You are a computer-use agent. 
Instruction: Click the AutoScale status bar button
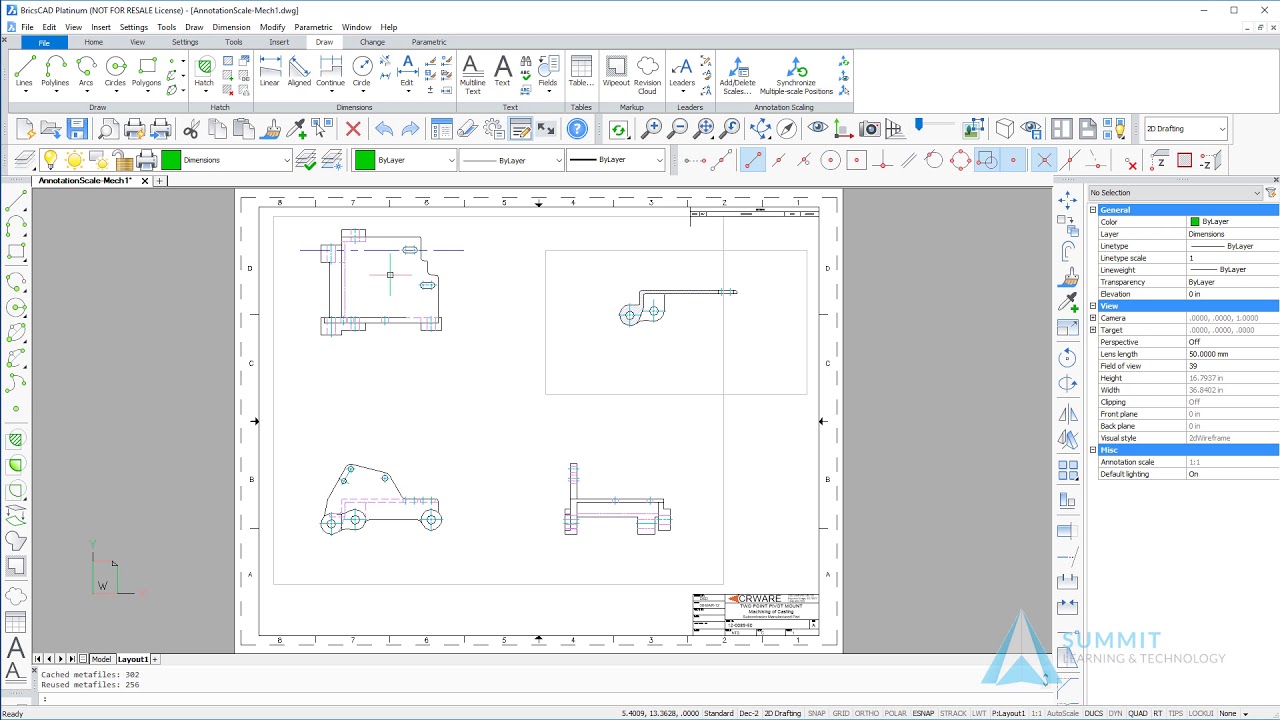coord(1062,713)
